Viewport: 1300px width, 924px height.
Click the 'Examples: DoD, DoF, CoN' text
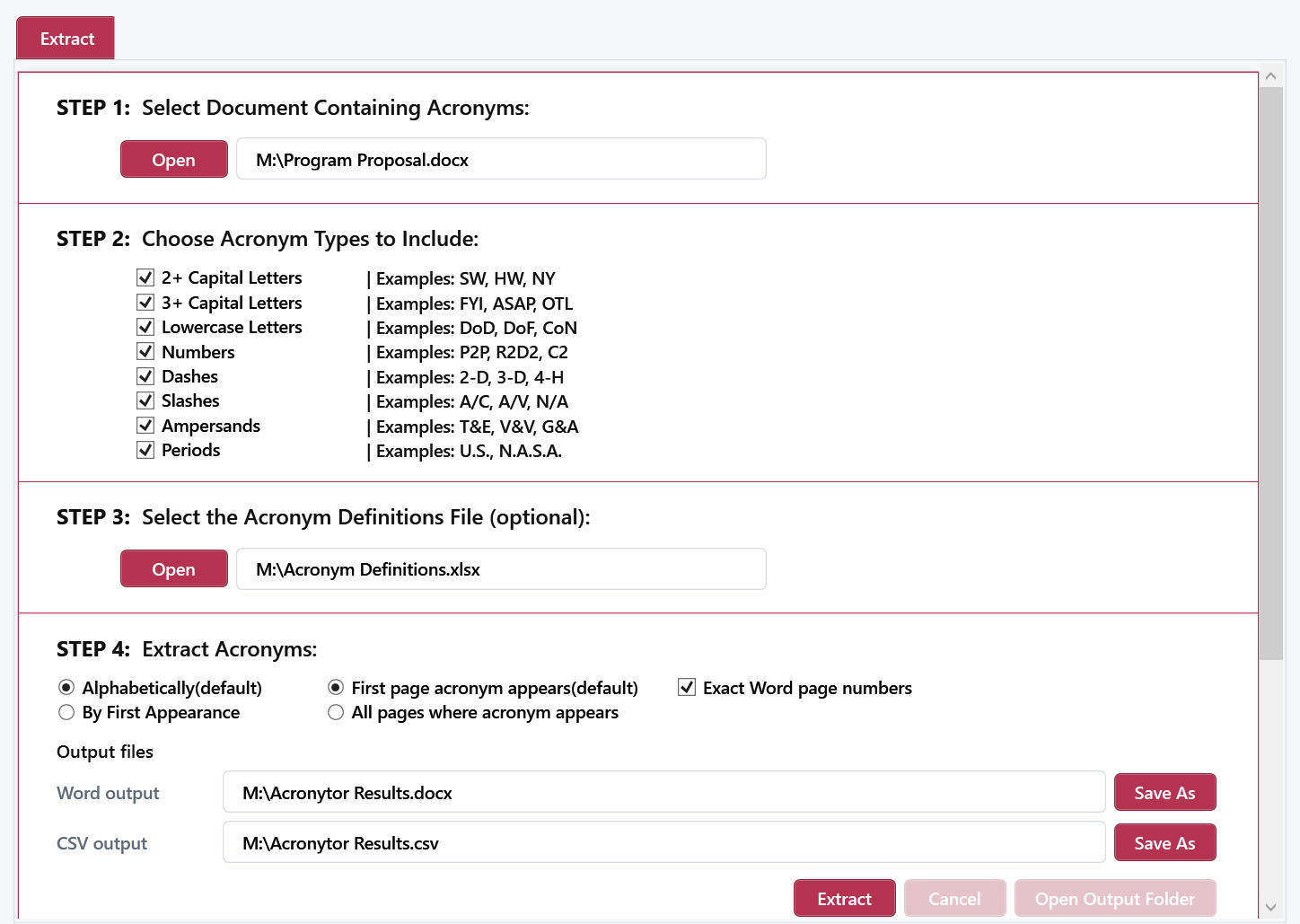pos(477,328)
